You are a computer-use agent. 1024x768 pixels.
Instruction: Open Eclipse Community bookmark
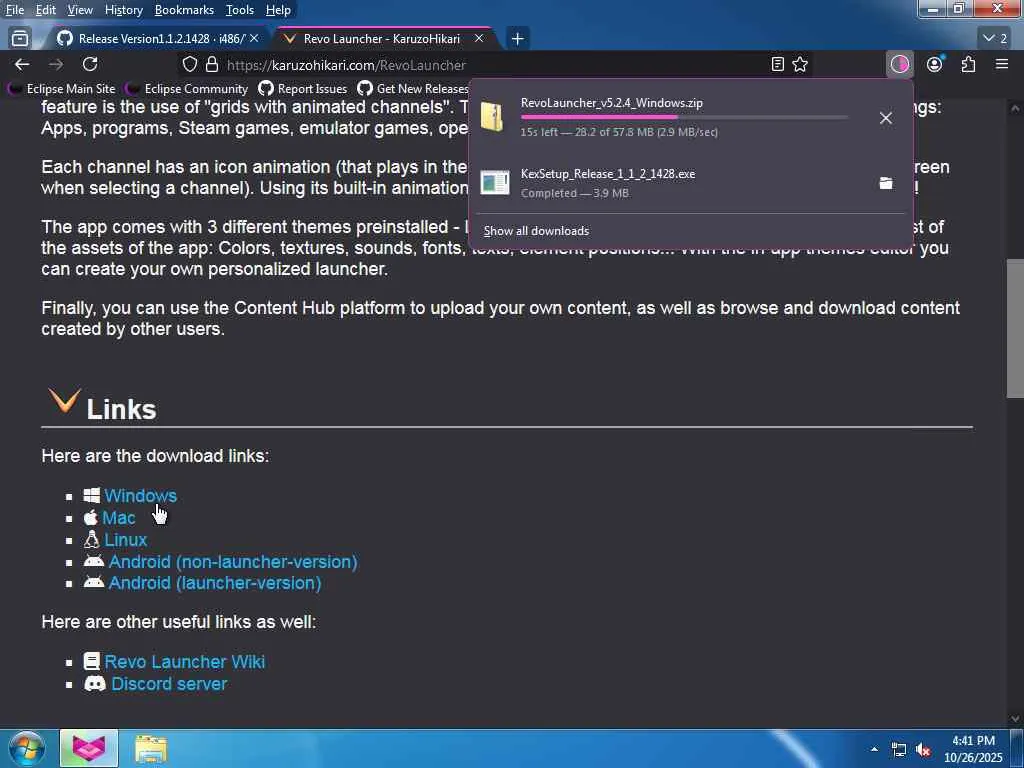(x=187, y=88)
